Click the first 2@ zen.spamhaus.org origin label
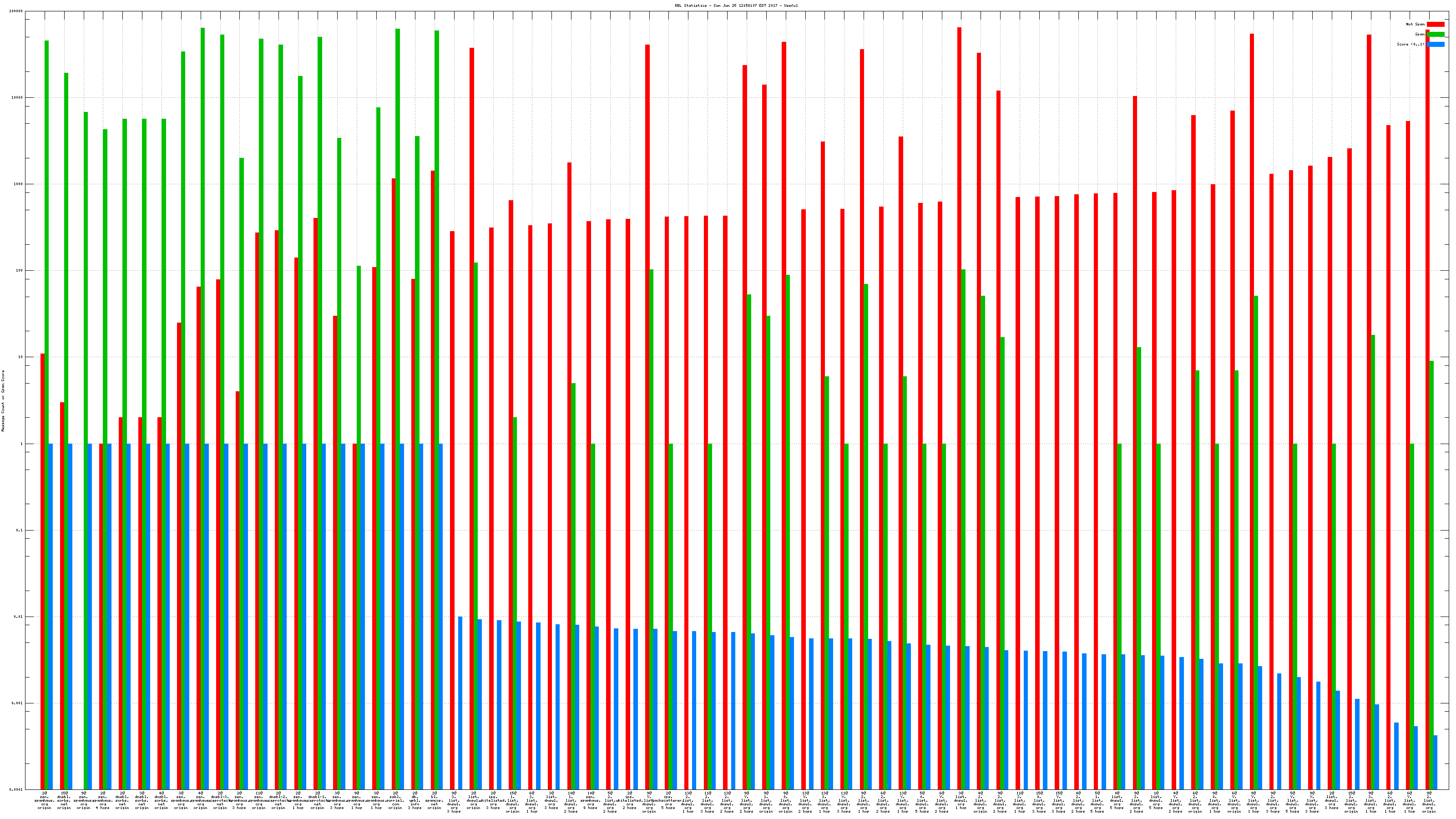Screen dimensions: 1456x819 (x=44, y=800)
